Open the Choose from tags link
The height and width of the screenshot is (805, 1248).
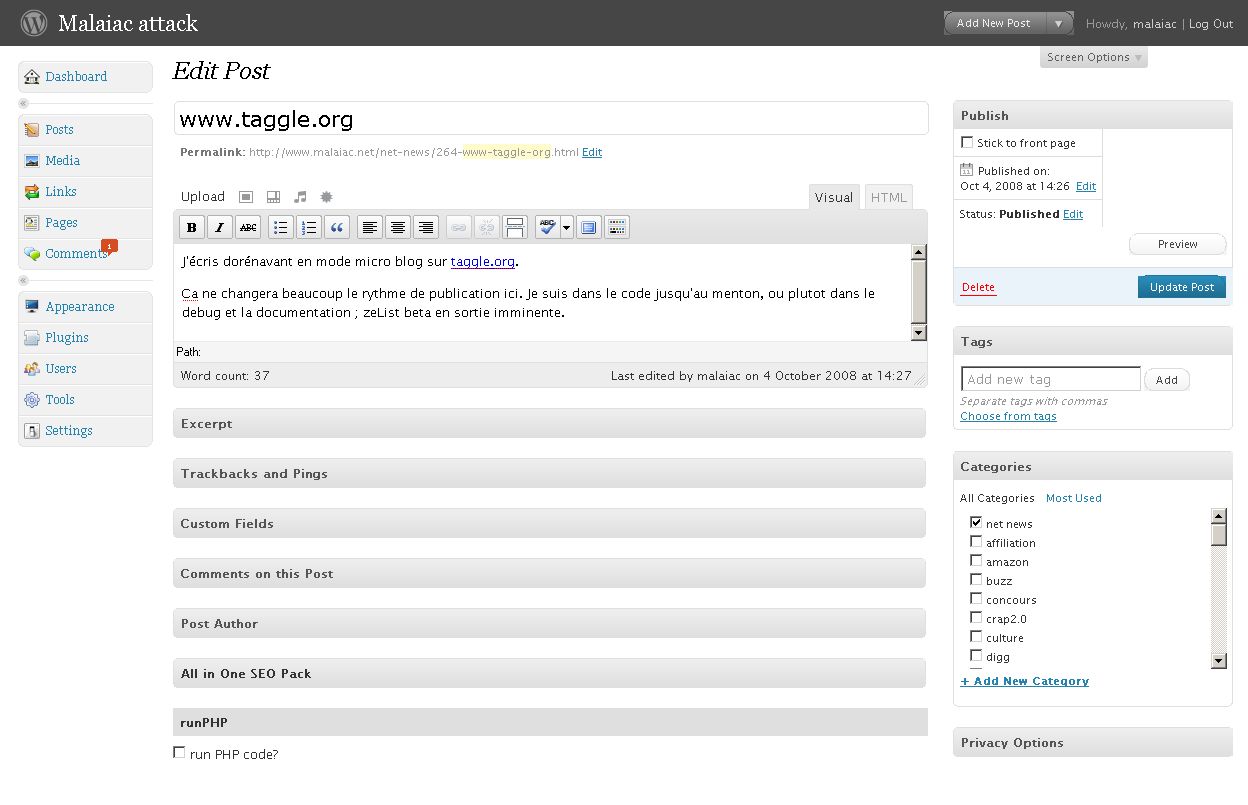tap(1008, 416)
